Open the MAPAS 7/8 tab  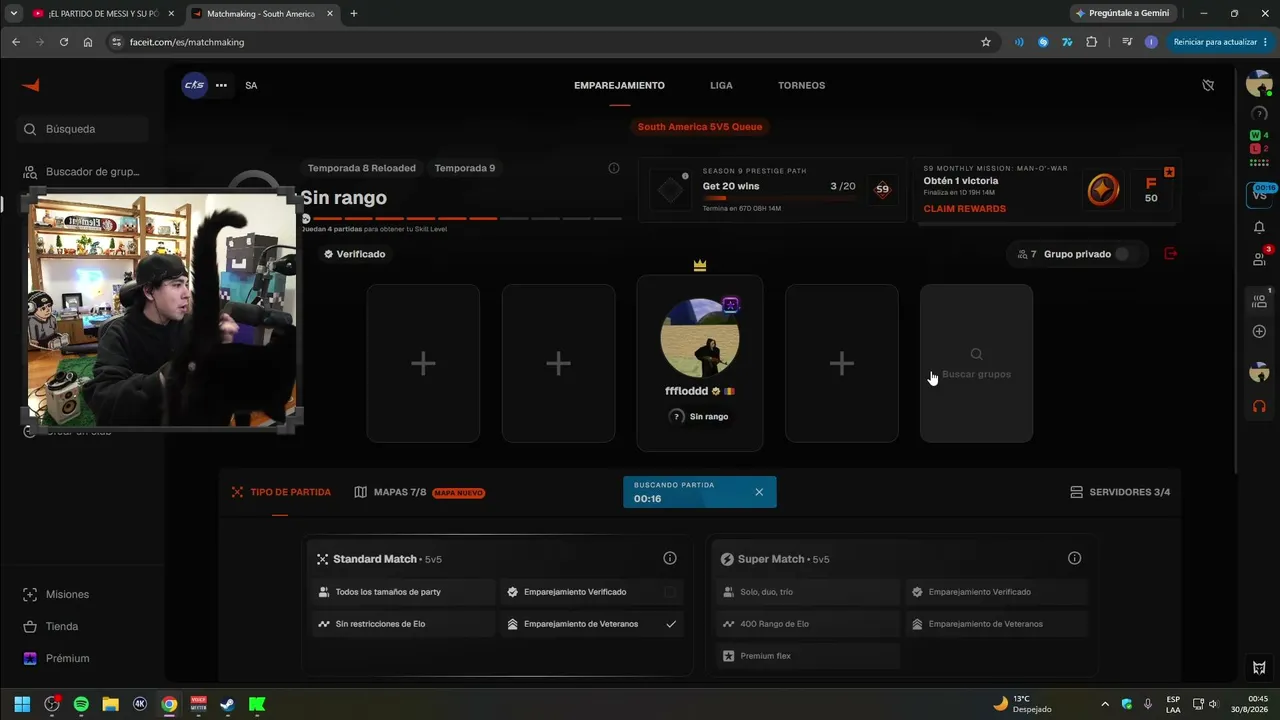(420, 492)
